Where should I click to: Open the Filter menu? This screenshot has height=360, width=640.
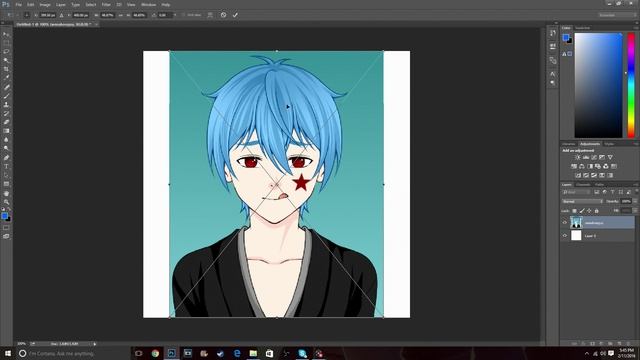(x=106, y=4)
